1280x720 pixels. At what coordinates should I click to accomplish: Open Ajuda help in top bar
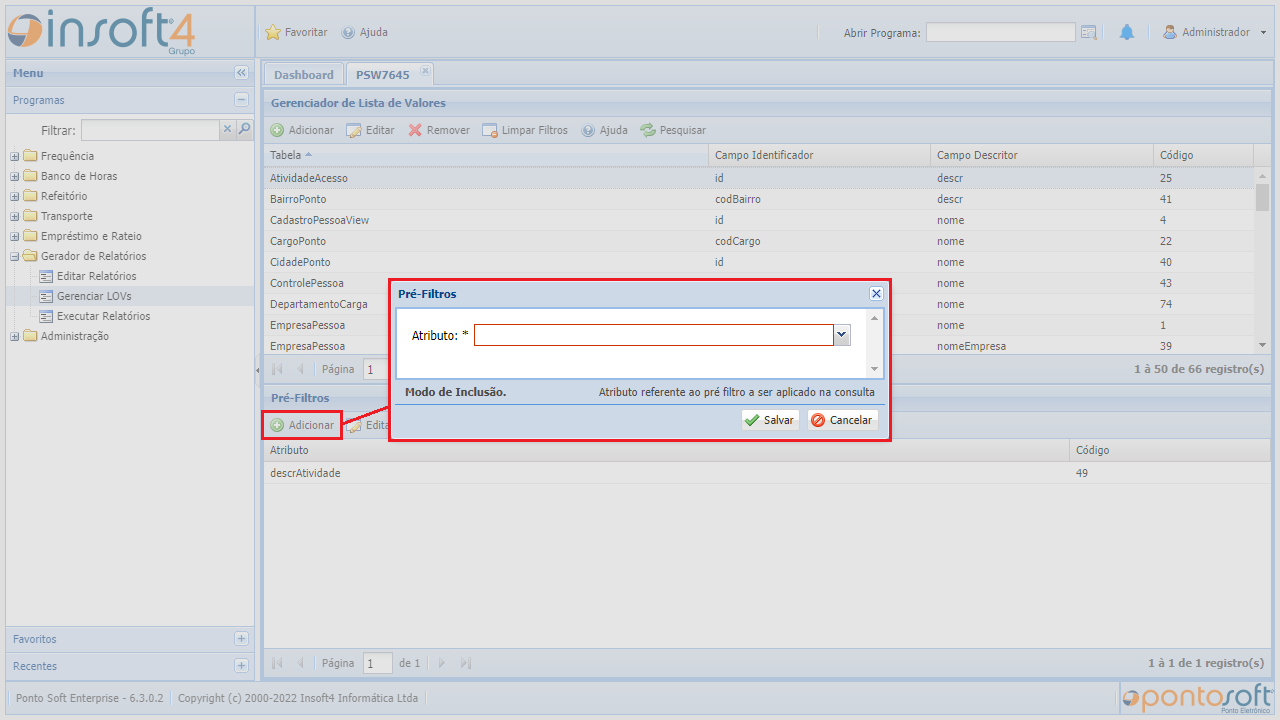pyautogui.click(x=365, y=32)
